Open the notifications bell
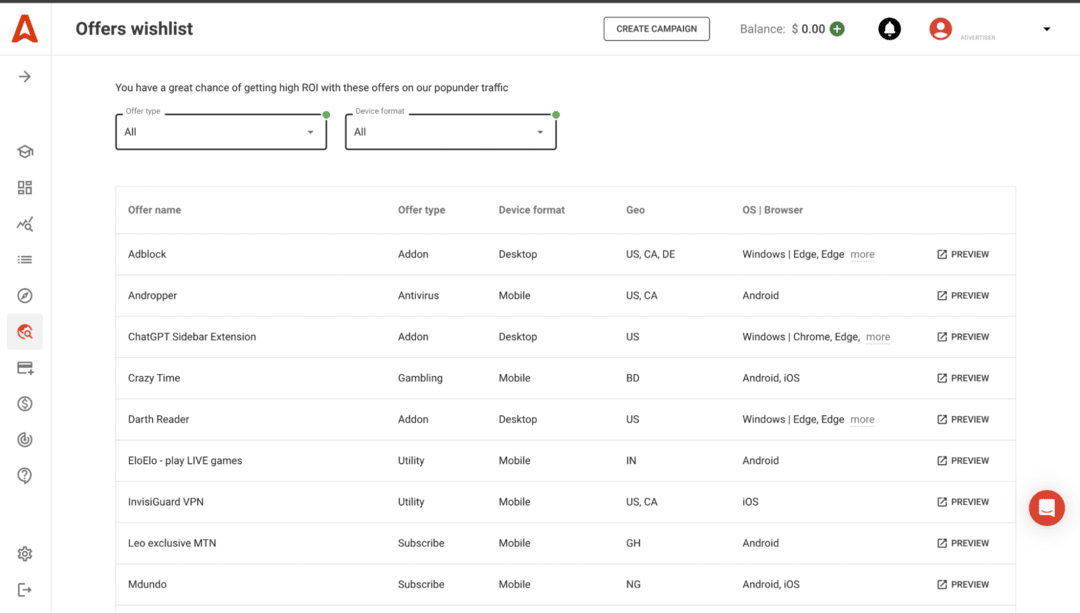1080x613 pixels. 889,29
